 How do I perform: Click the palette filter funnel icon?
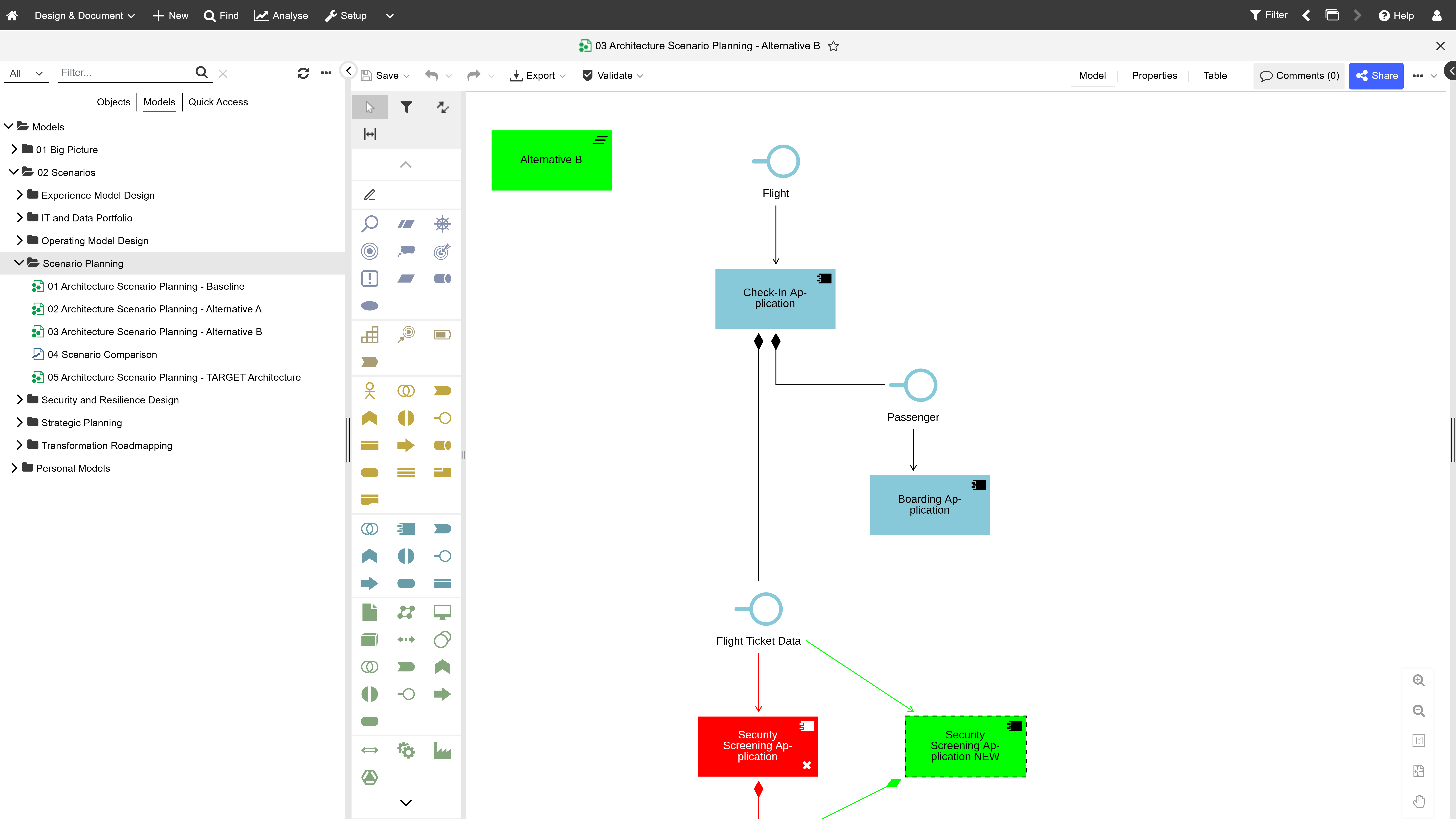tap(406, 107)
